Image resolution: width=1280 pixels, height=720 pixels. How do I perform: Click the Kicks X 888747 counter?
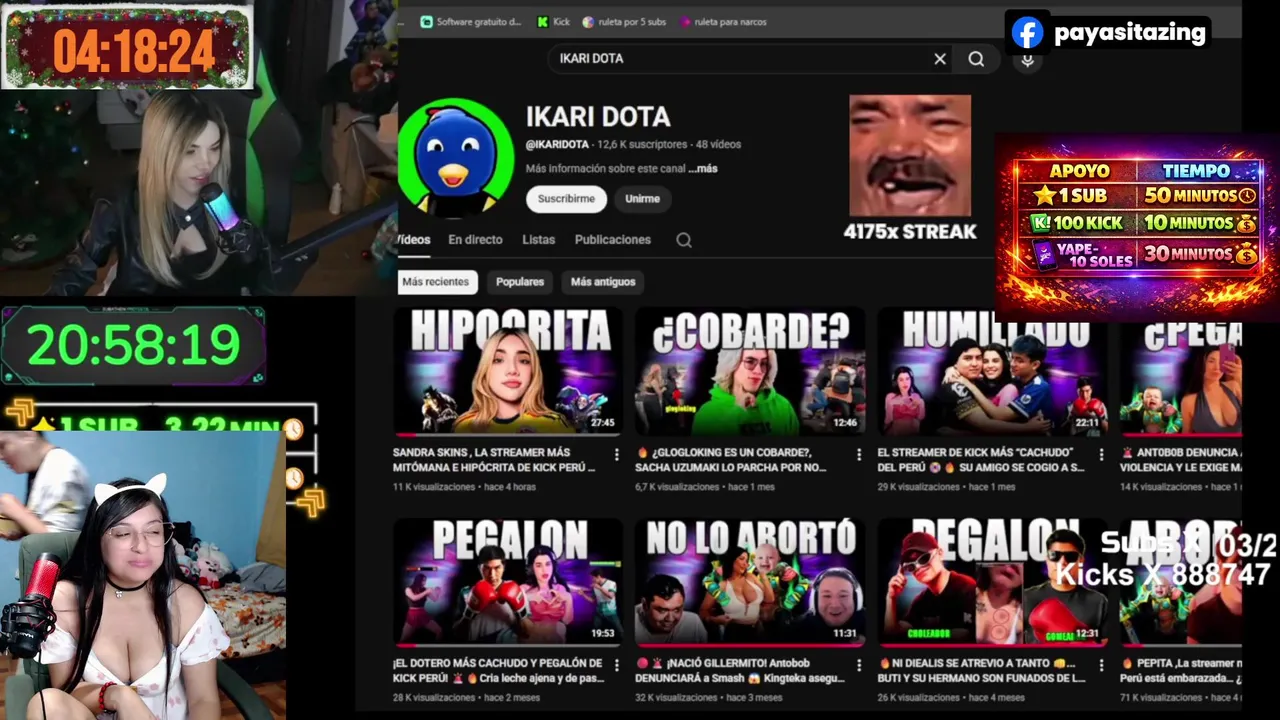point(1163,575)
